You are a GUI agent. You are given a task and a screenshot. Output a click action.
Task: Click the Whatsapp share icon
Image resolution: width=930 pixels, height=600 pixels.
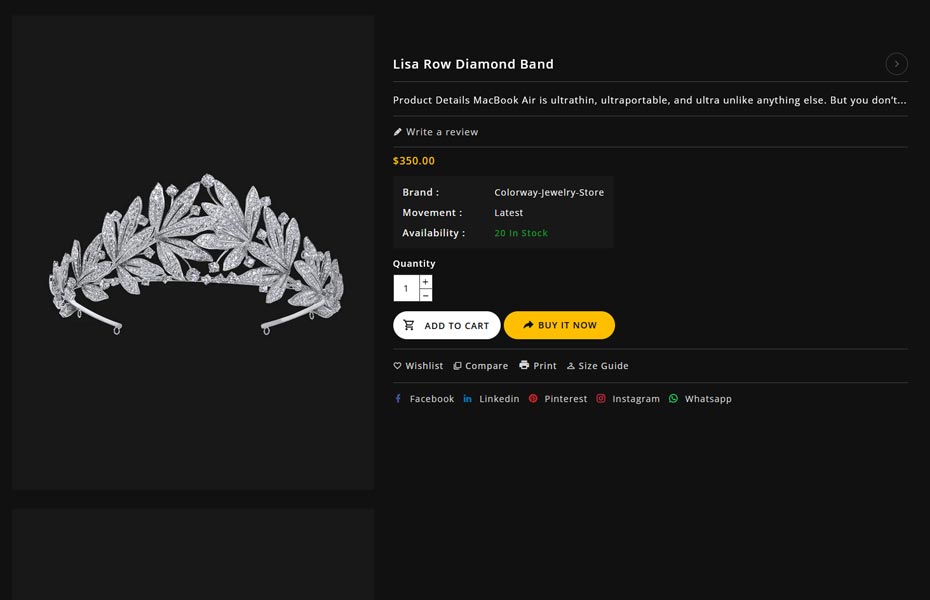coord(674,399)
